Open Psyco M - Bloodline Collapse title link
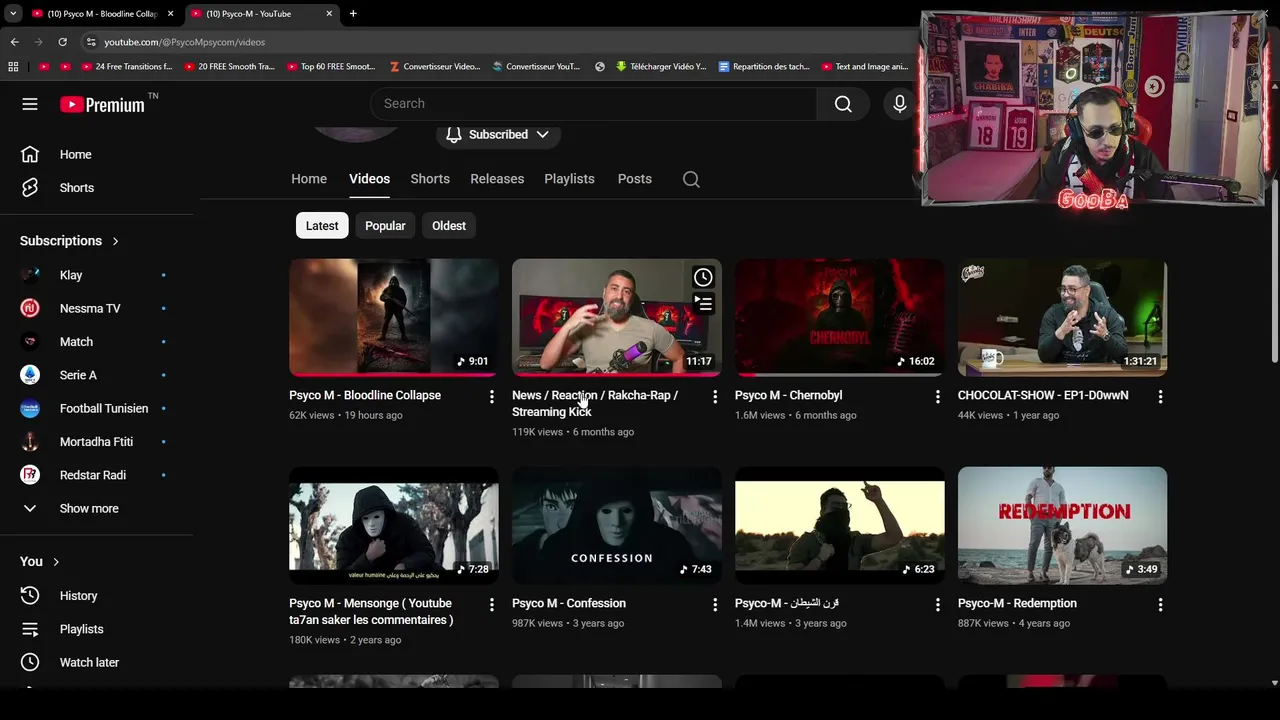The image size is (1280, 720). point(365,396)
